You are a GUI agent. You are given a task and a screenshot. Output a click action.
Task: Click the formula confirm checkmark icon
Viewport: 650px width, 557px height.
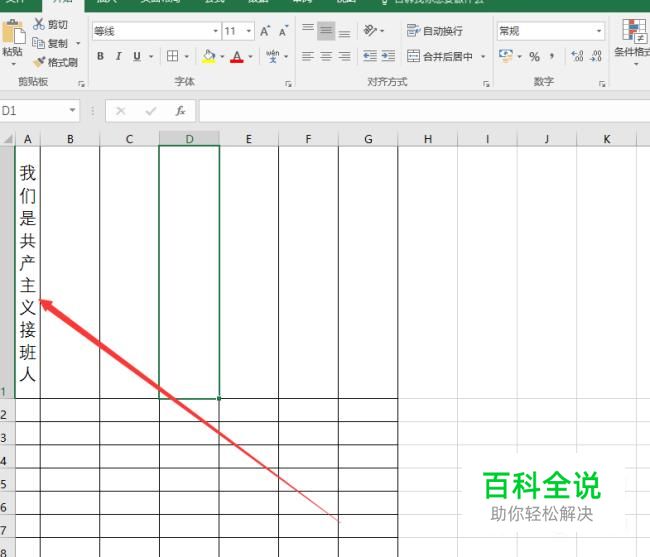coord(151,111)
